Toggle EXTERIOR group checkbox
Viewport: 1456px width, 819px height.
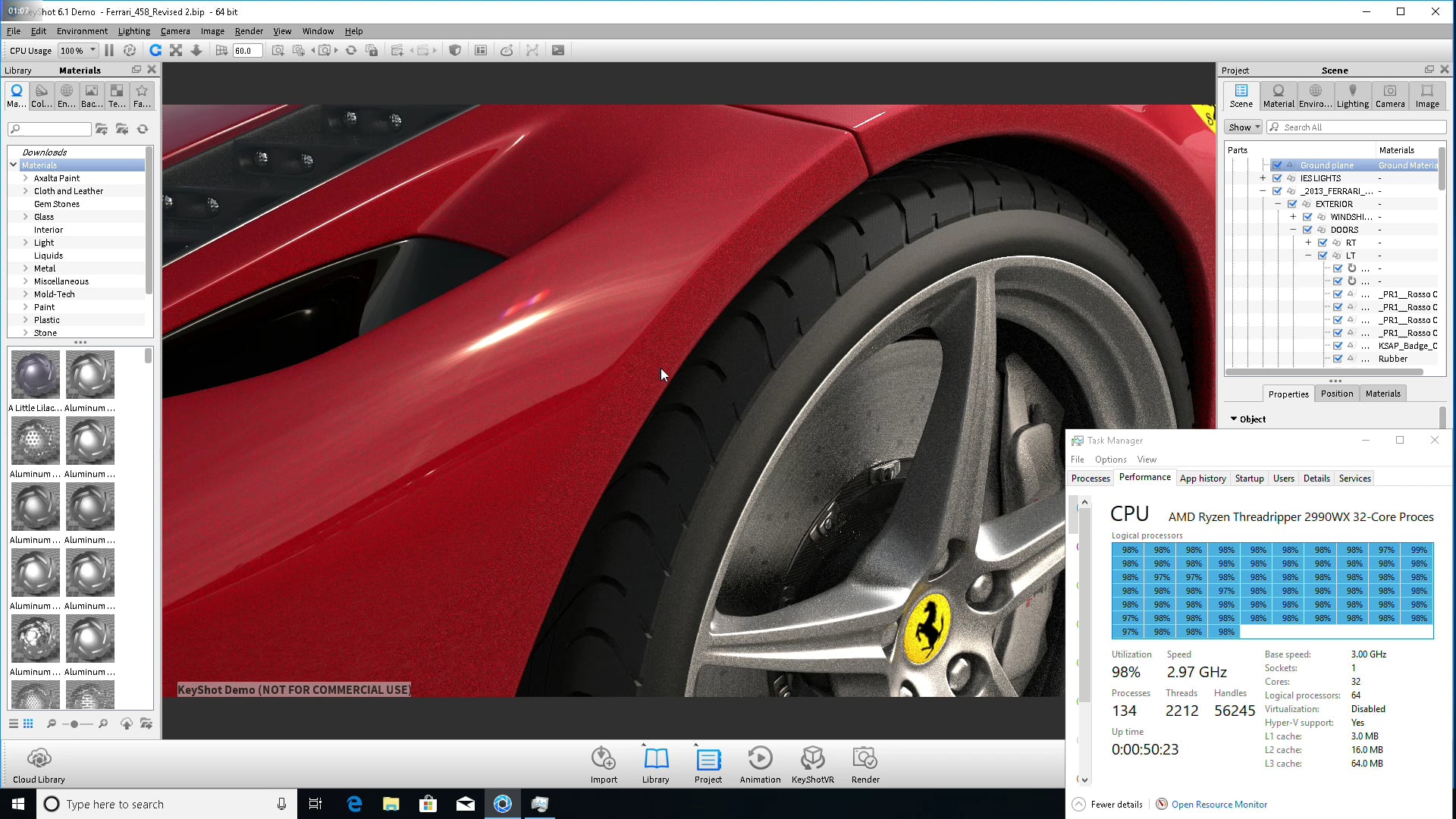(1293, 204)
